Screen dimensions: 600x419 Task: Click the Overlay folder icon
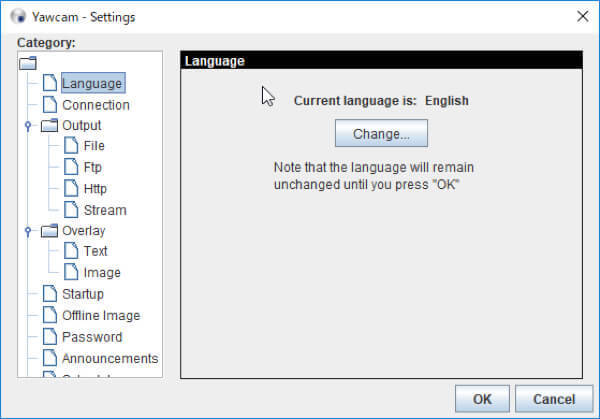pyautogui.click(x=49, y=230)
